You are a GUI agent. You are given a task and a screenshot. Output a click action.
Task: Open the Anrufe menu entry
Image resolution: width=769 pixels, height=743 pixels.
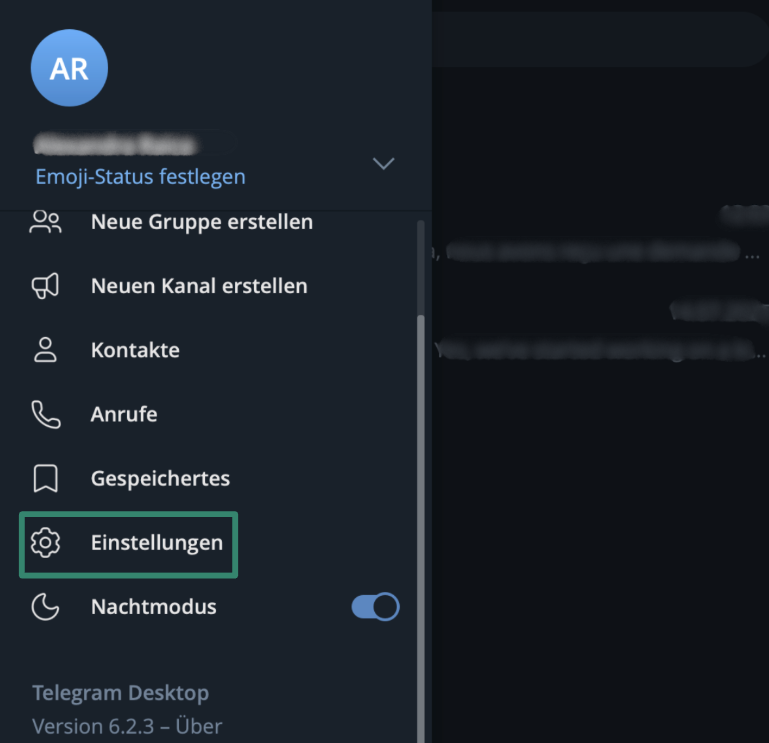(124, 414)
